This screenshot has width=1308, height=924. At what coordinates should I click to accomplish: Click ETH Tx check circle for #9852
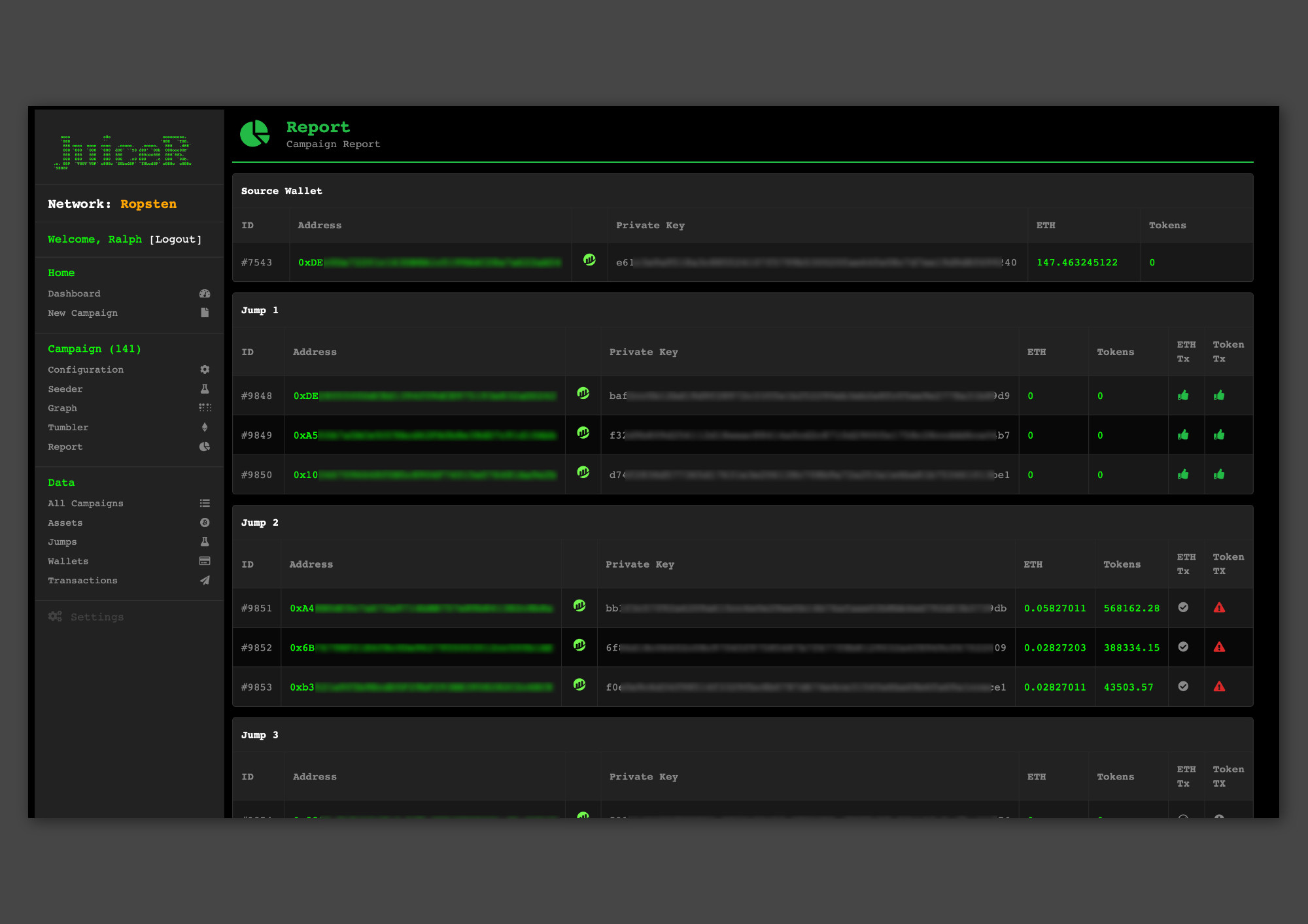coord(1183,647)
